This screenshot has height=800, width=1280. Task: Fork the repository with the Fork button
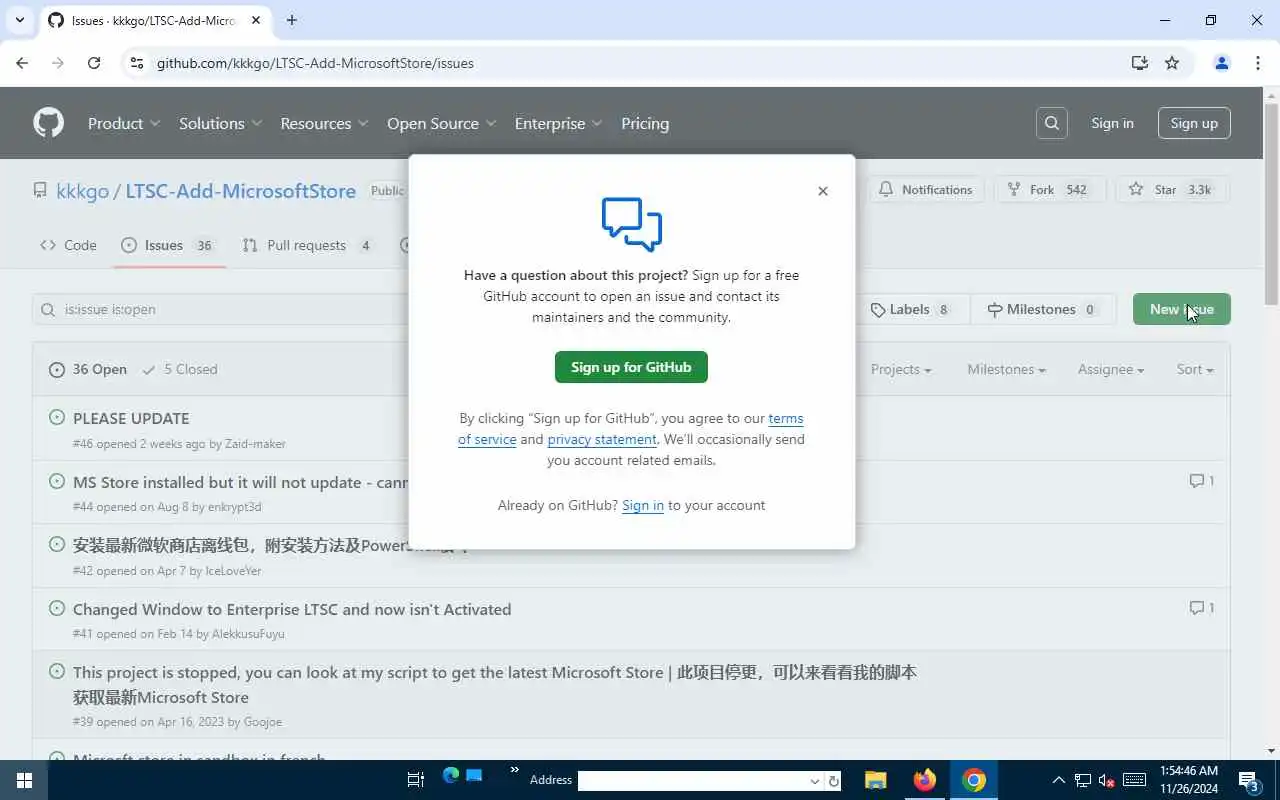[x=1048, y=190]
